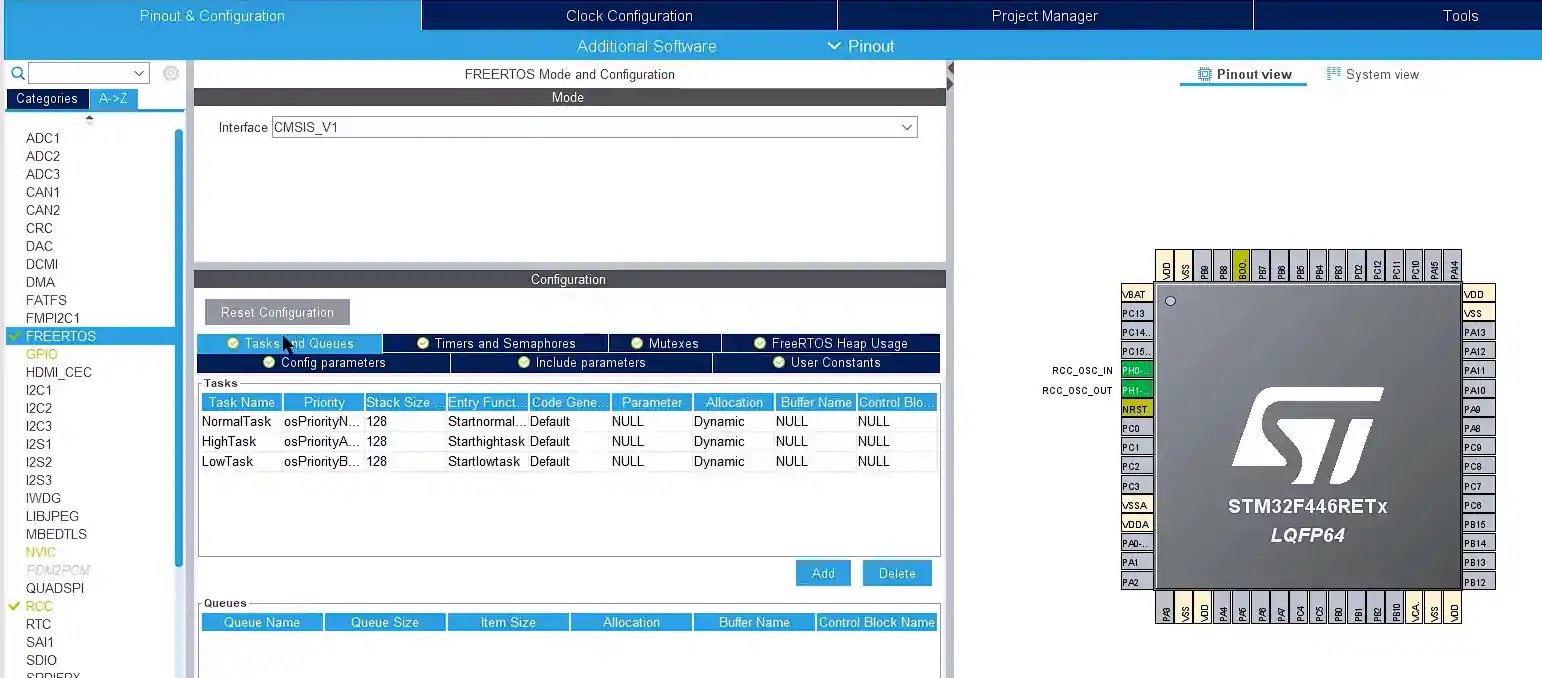Switch the peripheral list to Categories view
This screenshot has width=1542, height=678.
(46, 99)
